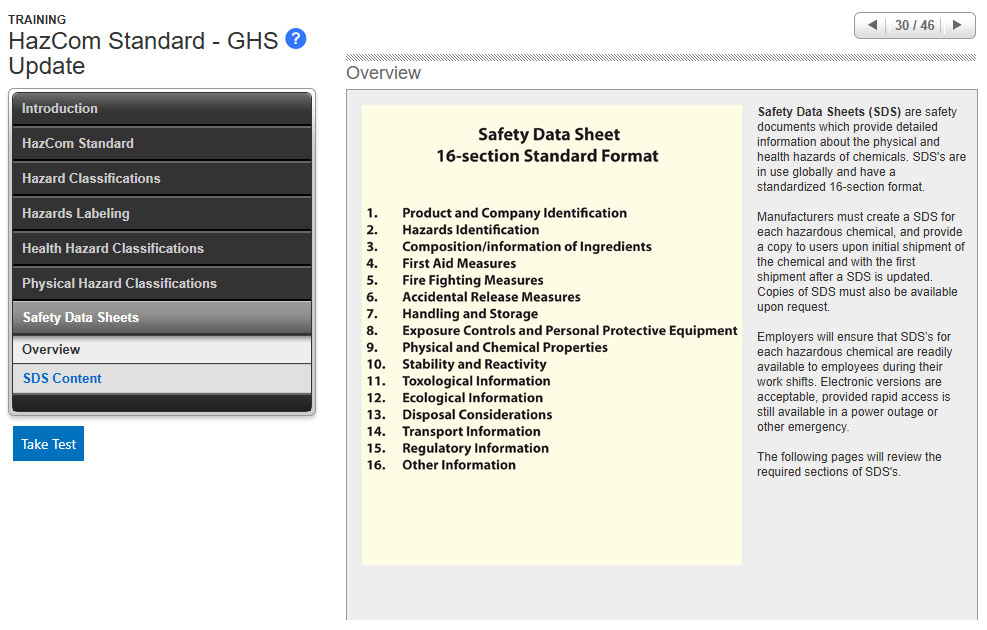
Task: Expand the Hazards Labeling section
Action: [162, 214]
